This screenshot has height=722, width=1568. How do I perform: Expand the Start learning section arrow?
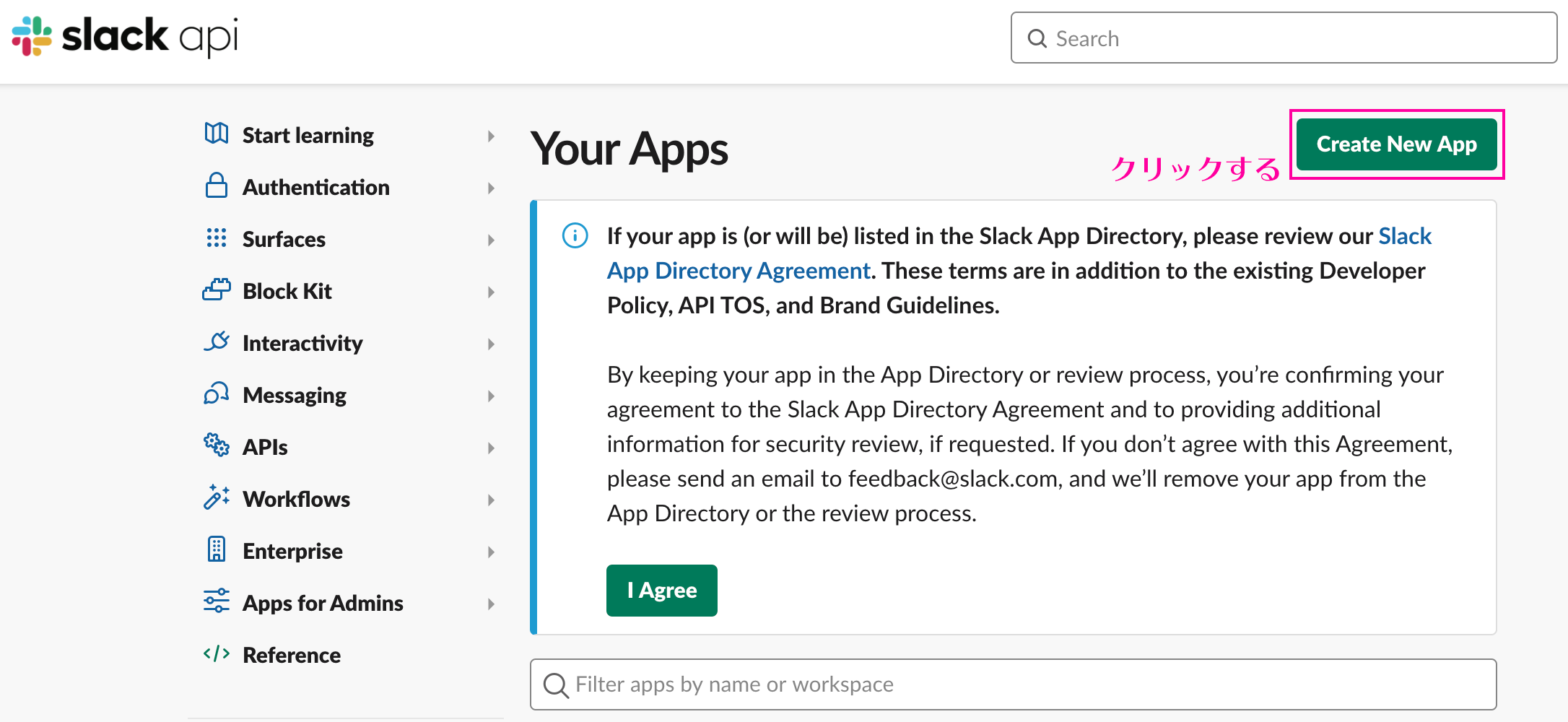click(491, 136)
